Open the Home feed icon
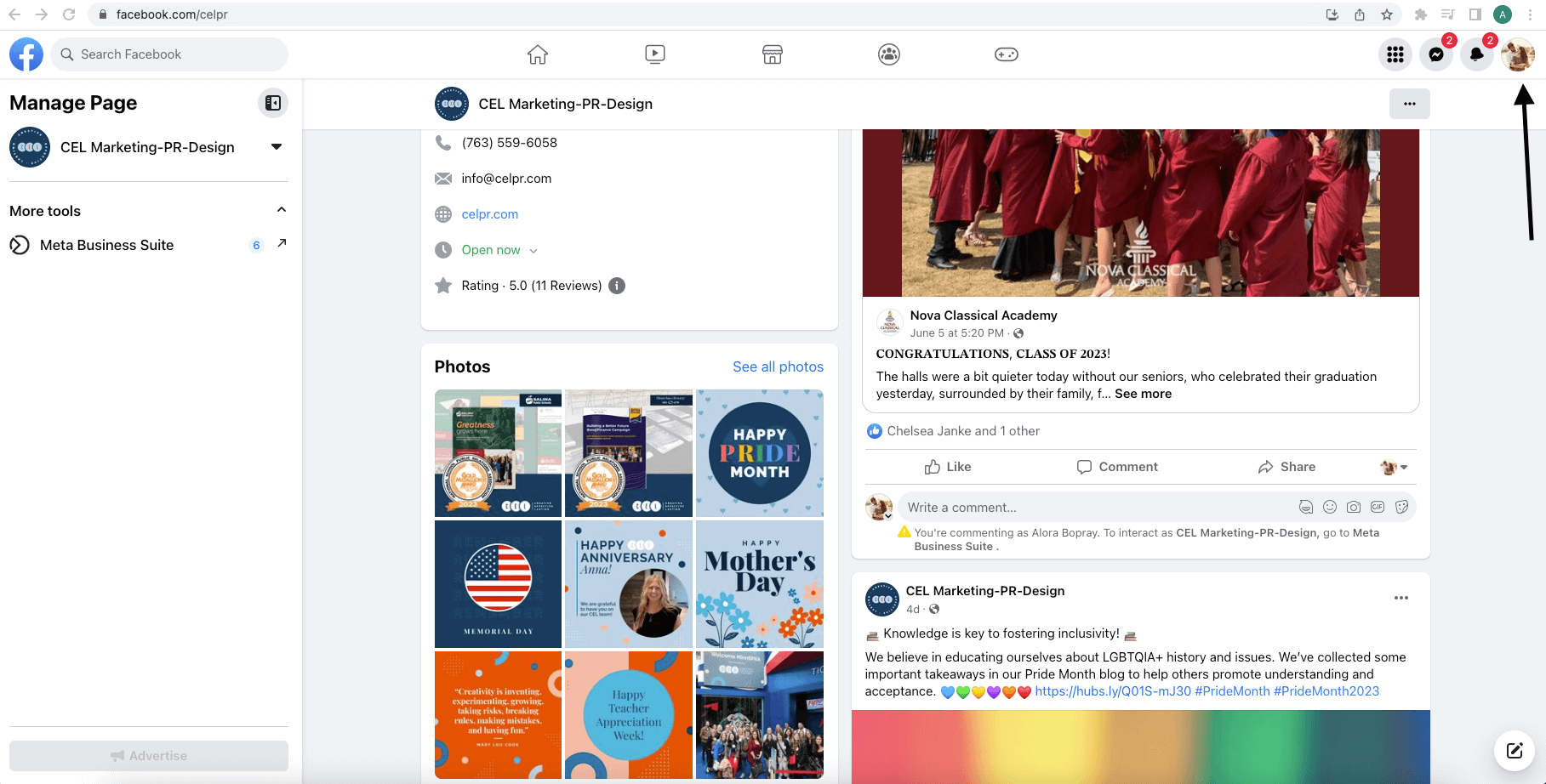Image resolution: width=1546 pixels, height=784 pixels. coord(538,54)
